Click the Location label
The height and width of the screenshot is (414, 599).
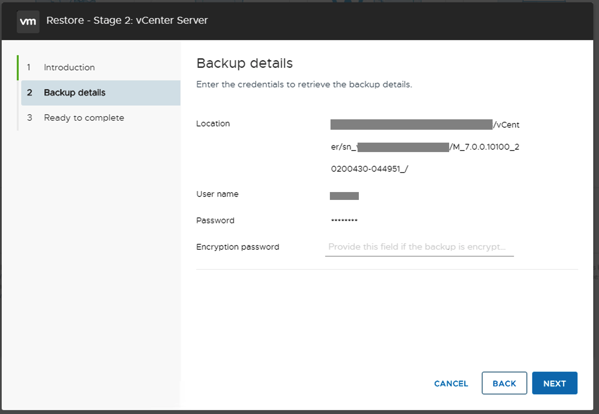point(213,124)
